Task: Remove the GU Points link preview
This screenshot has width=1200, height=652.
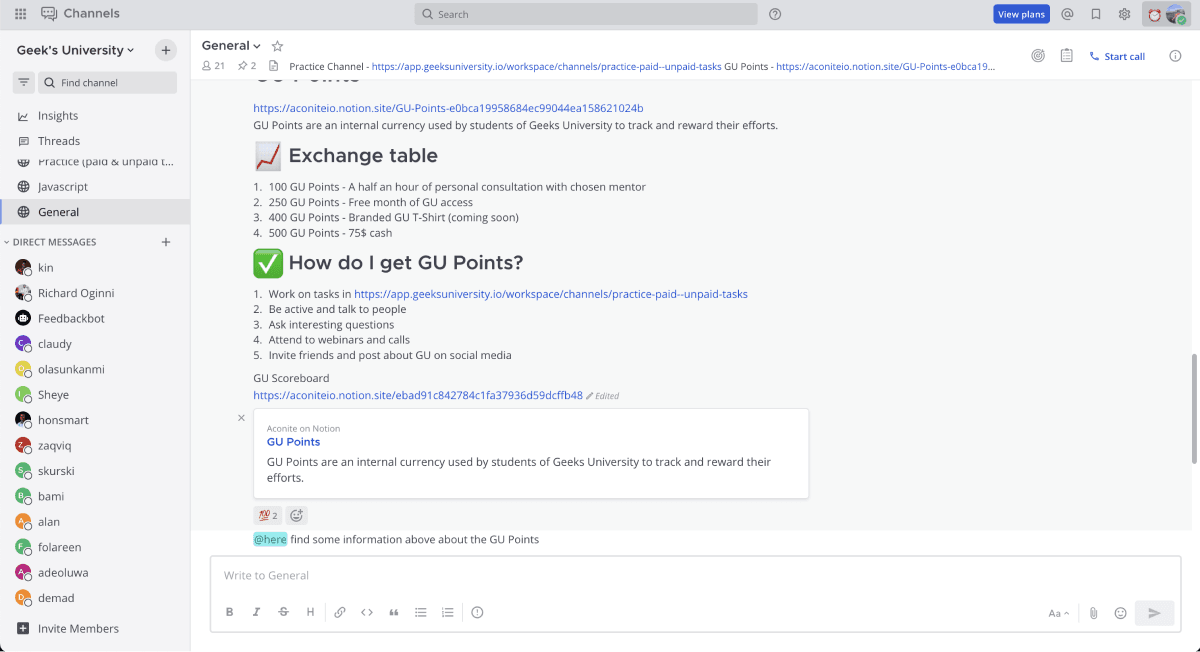Action: pos(241,418)
